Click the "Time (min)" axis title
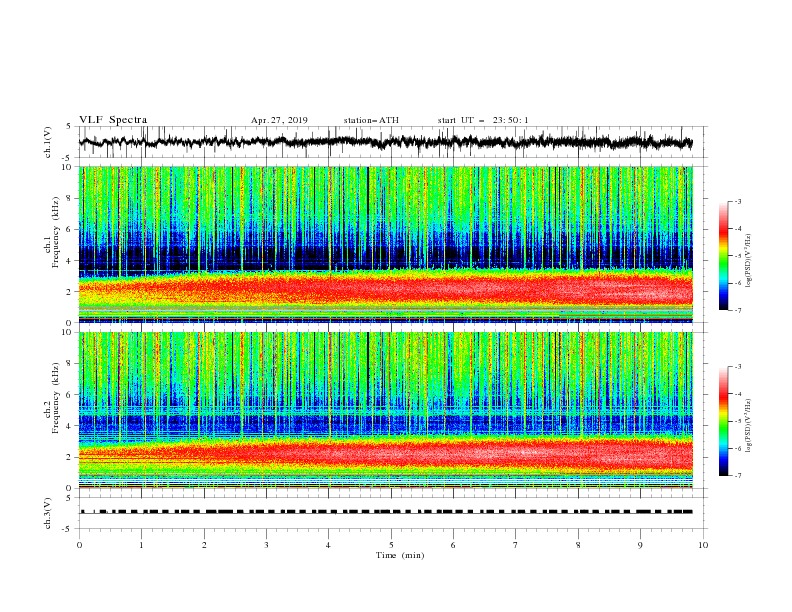Image resolution: width=792 pixels, height=612 pixels. 400,555
